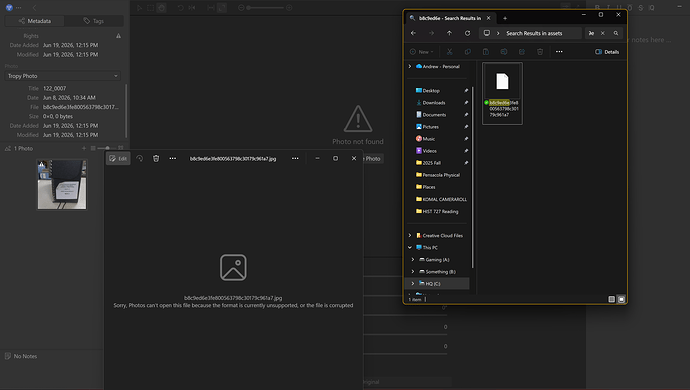Image resolution: width=690 pixels, height=390 pixels.
Task: Click the Rights warning triangle icon
Action: (118, 36)
